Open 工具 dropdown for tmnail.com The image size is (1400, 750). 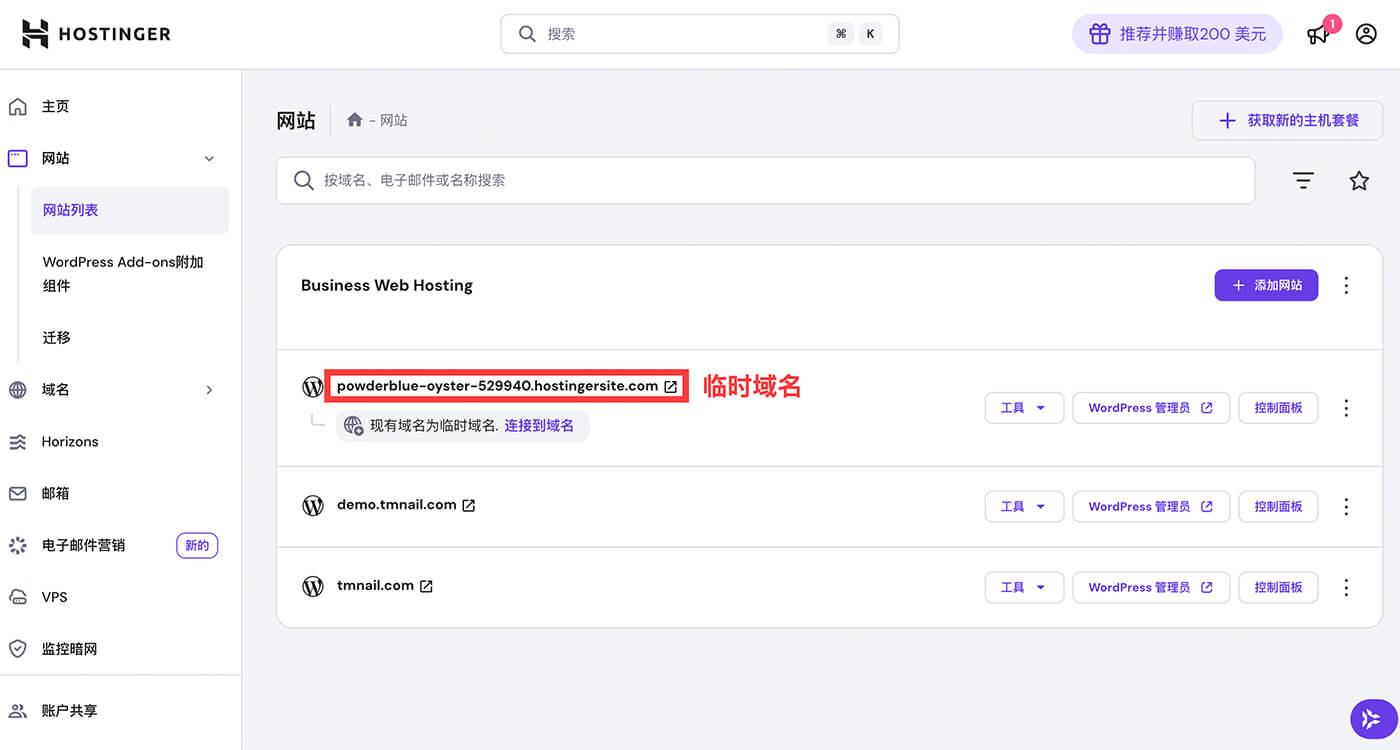pyautogui.click(x=1024, y=587)
